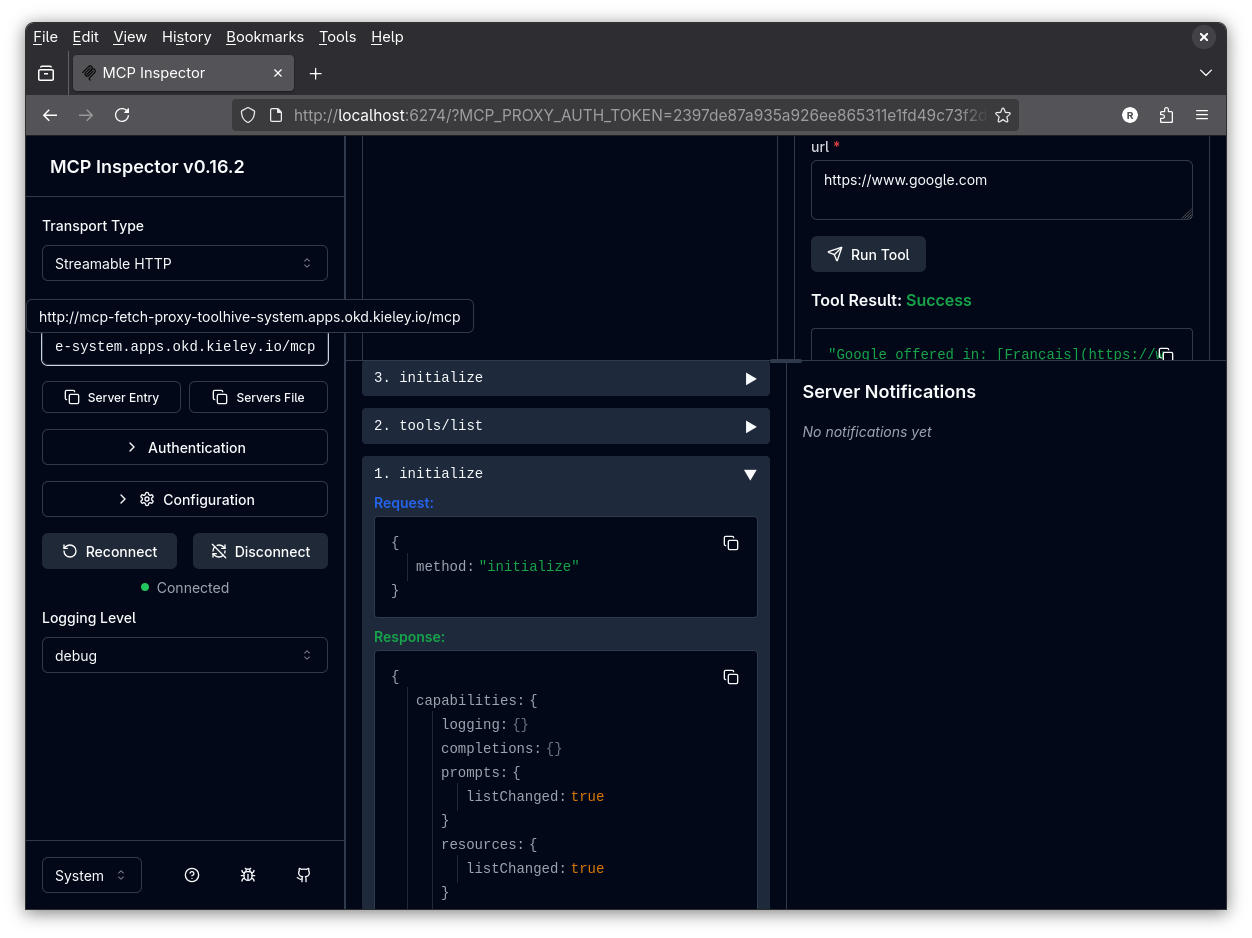Viewport: 1252px width, 938px height.
Task: Open the Transport Type dropdown
Action: pyautogui.click(x=185, y=263)
